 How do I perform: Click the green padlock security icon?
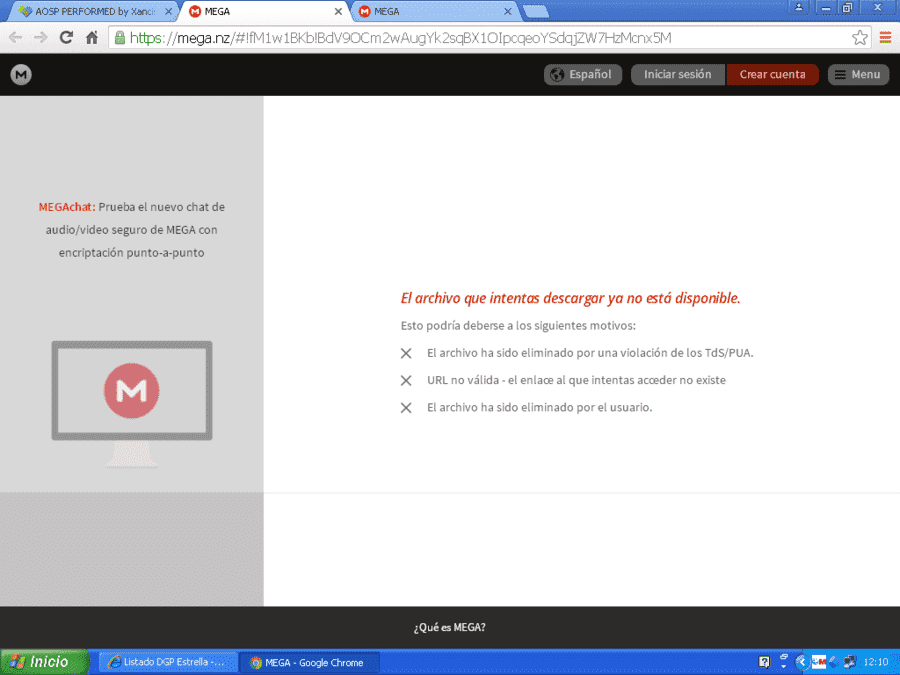[x=119, y=38]
